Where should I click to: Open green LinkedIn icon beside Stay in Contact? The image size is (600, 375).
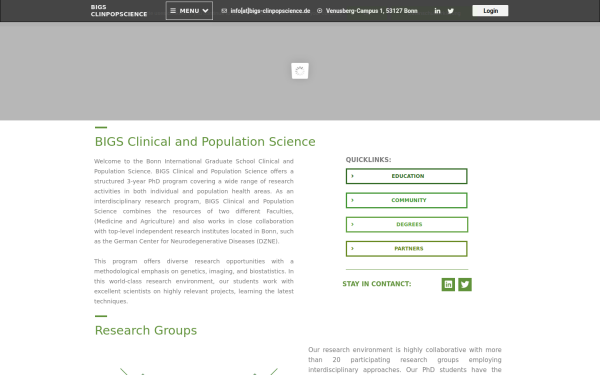[448, 284]
